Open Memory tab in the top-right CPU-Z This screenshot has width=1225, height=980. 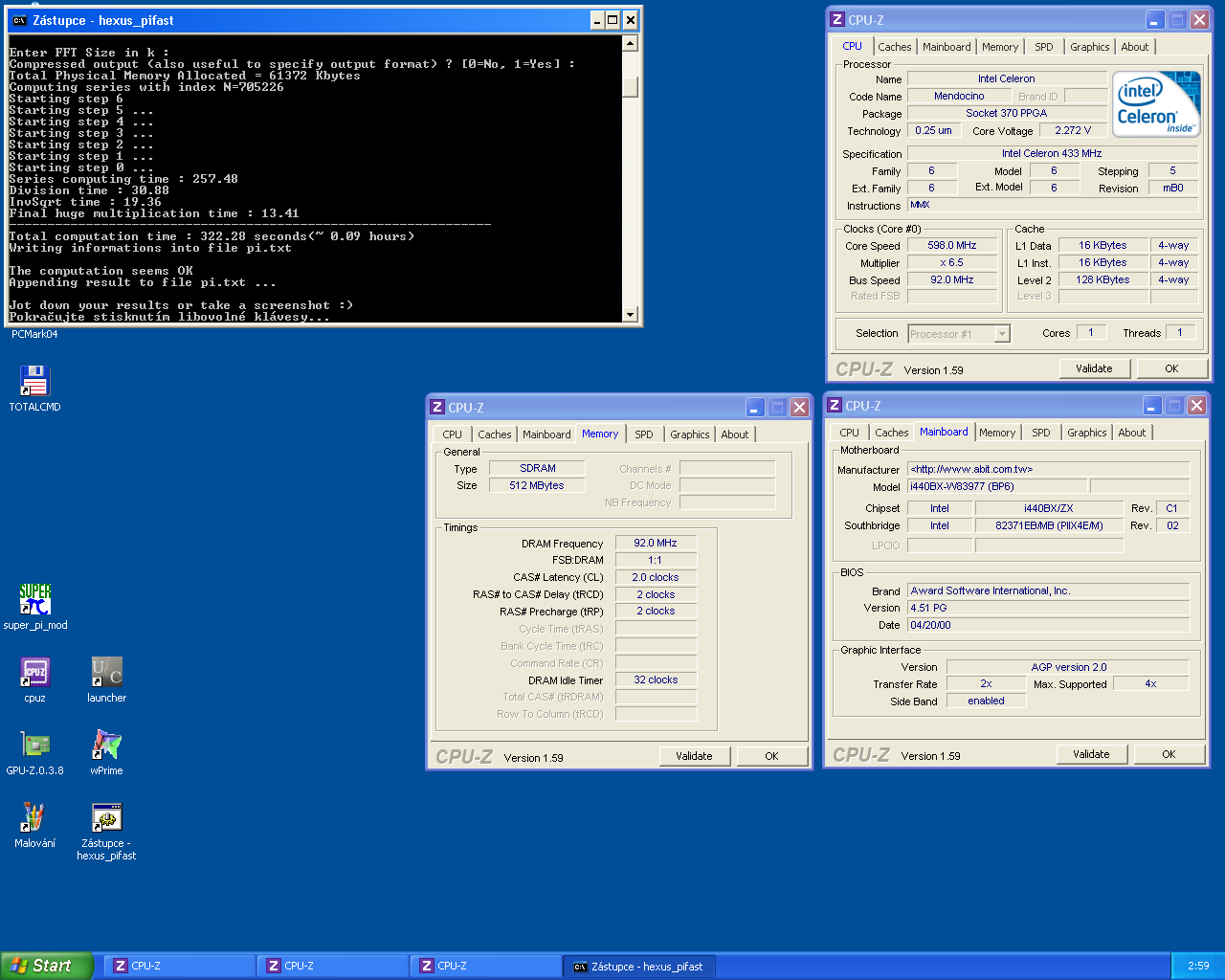pyautogui.click(x=1000, y=47)
